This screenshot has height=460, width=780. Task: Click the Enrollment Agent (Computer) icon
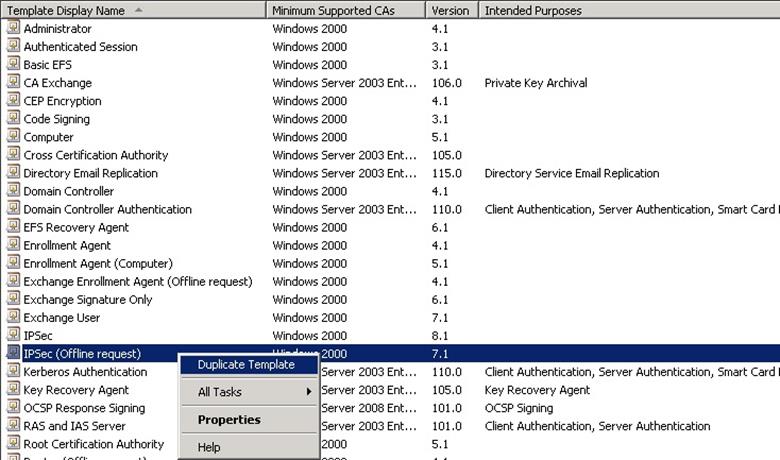coord(13,263)
